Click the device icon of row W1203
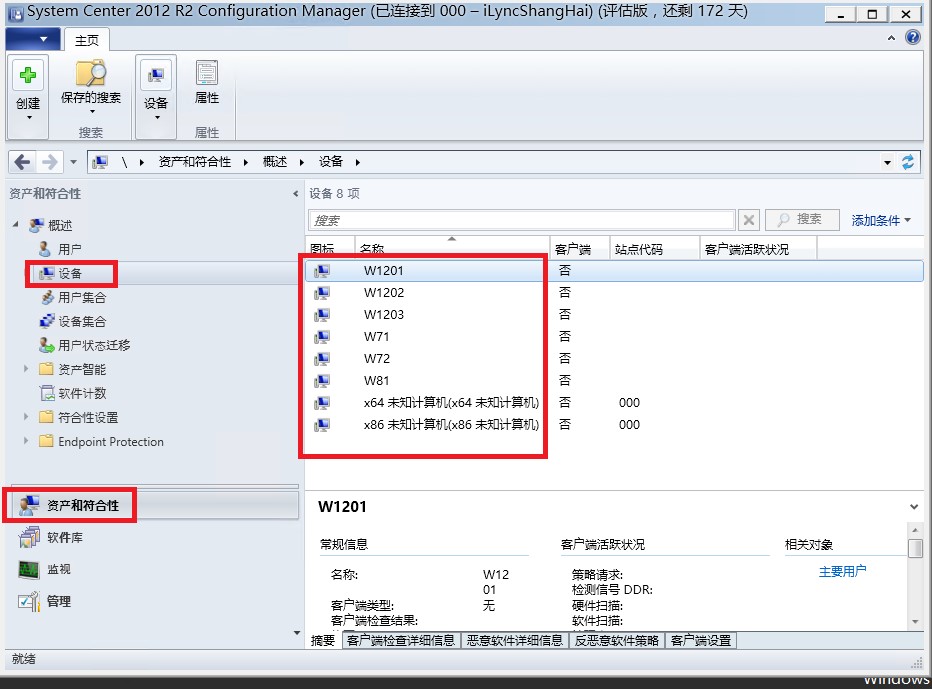Viewport: 932px width, 689px height. (x=322, y=314)
